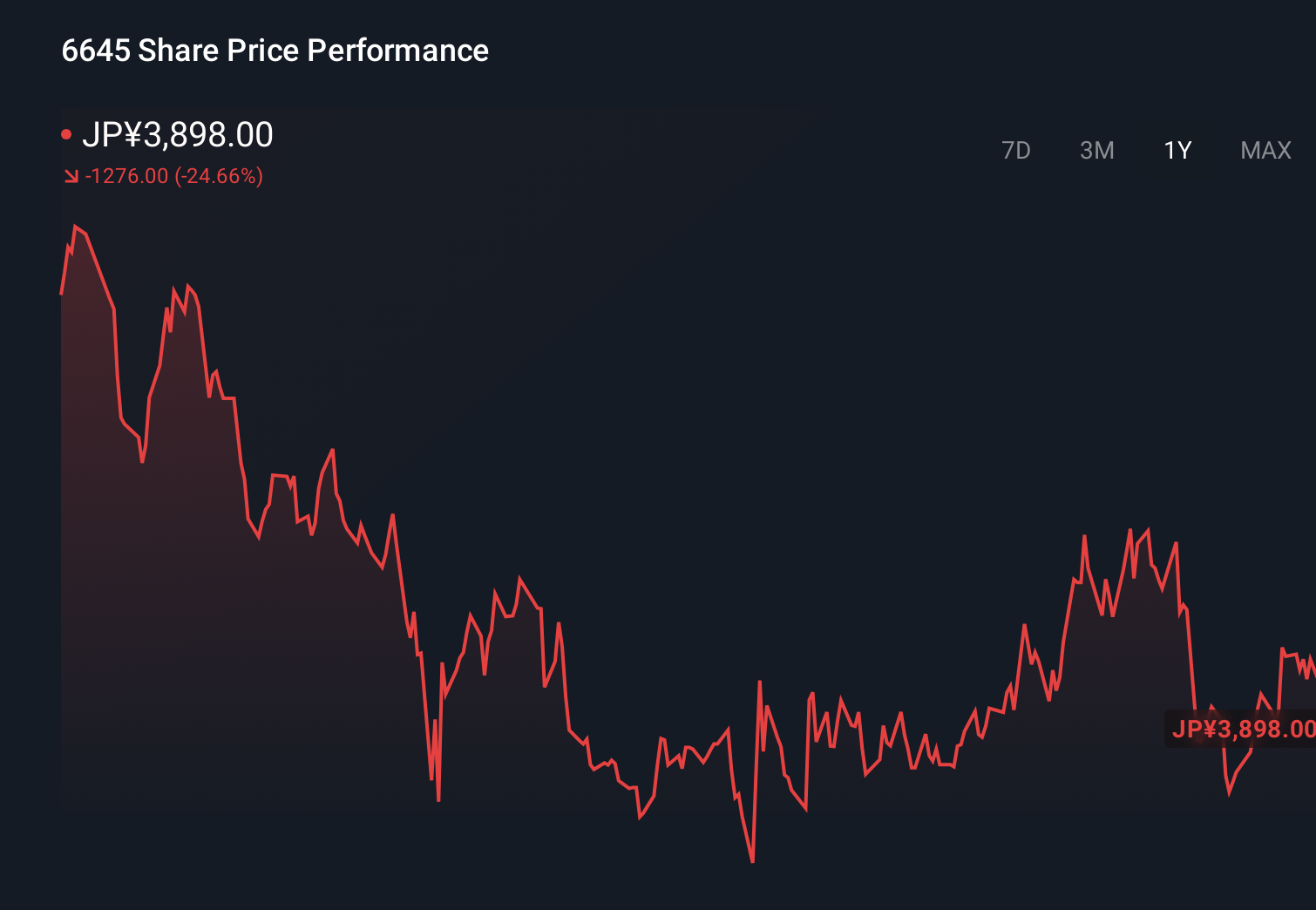Click the red price indicator dot
This screenshot has height=910, width=1316.
(67, 132)
